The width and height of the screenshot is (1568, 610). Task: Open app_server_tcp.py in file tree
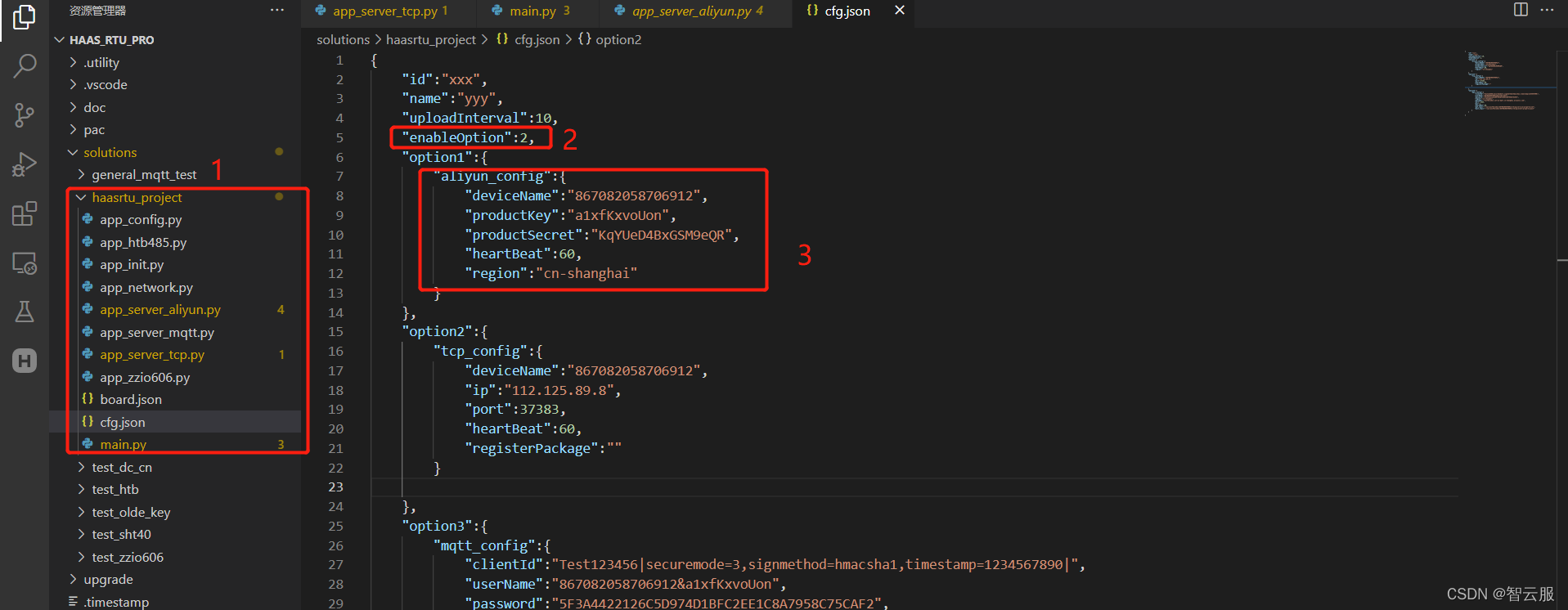coord(152,354)
